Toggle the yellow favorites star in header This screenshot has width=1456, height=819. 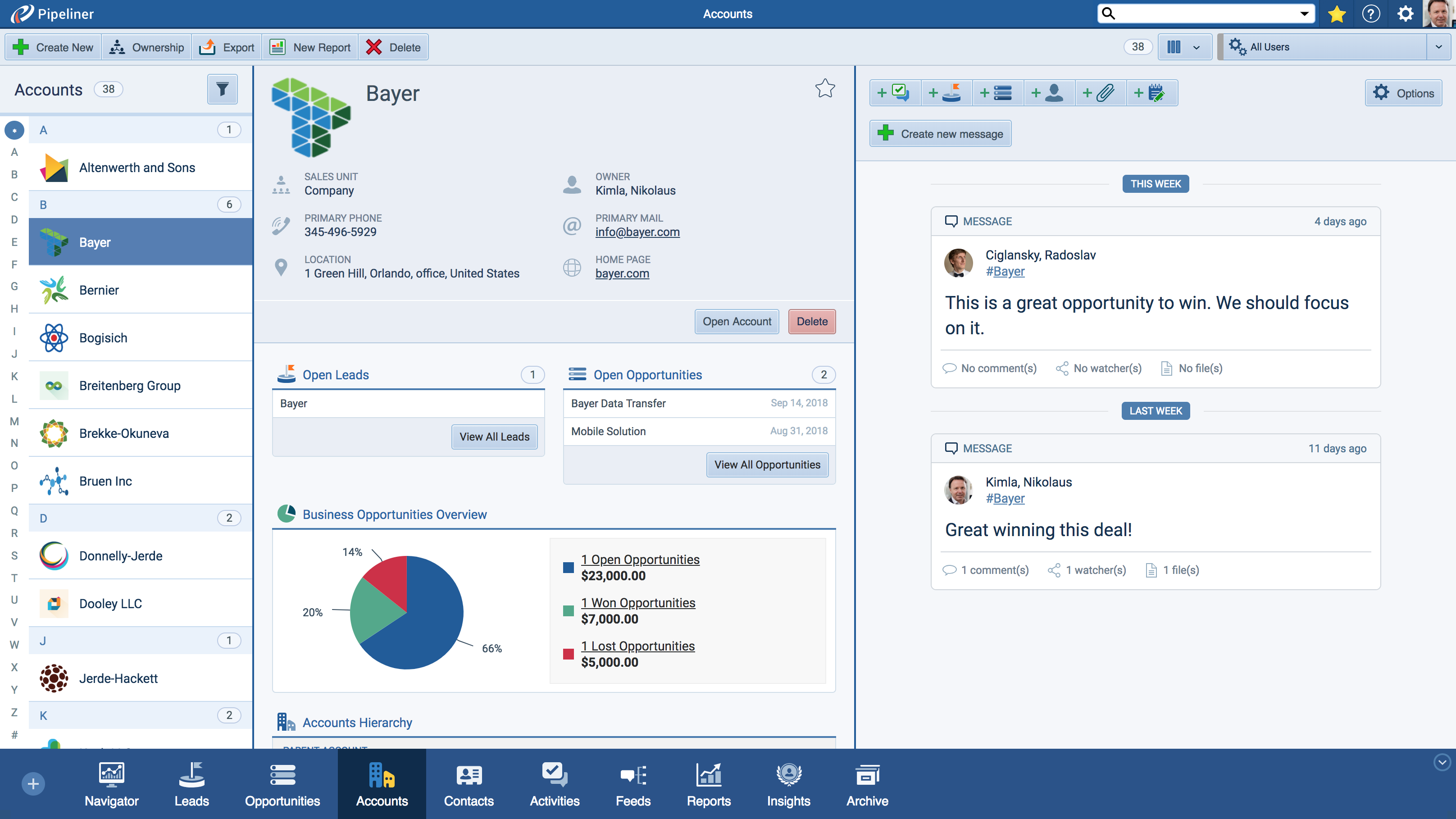point(1337,14)
